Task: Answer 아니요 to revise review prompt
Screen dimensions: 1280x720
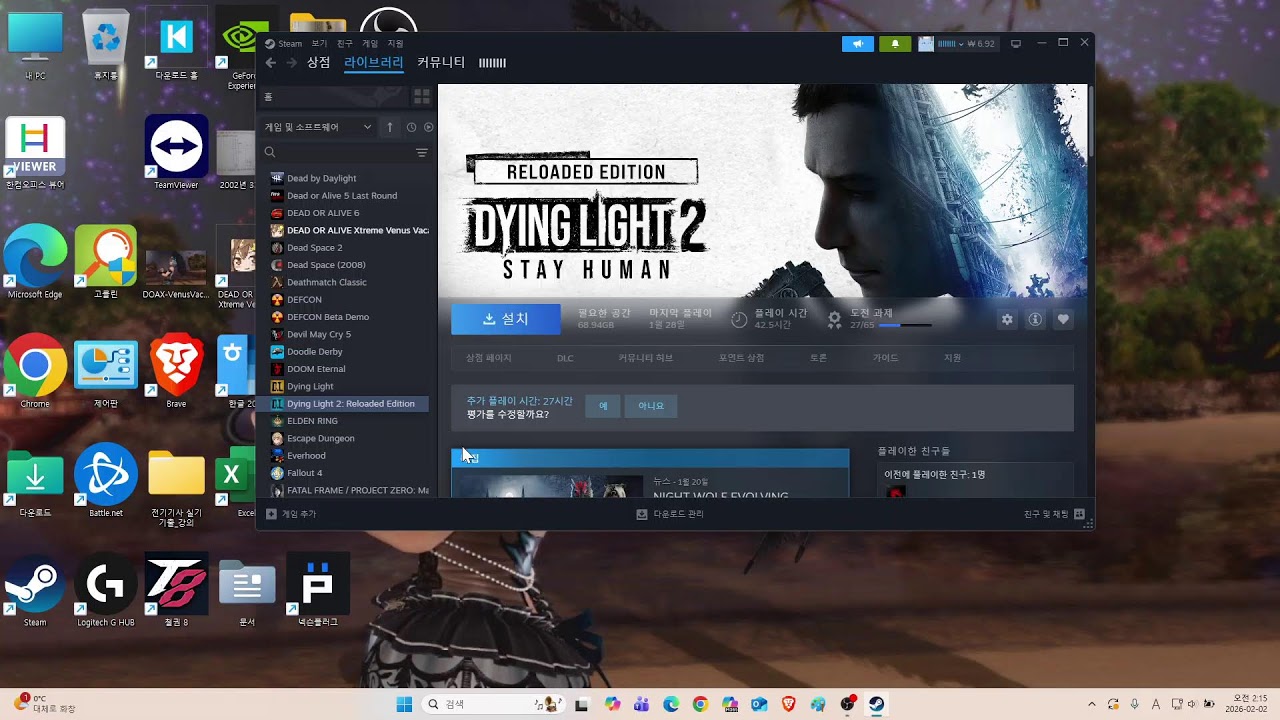Action: [651, 406]
